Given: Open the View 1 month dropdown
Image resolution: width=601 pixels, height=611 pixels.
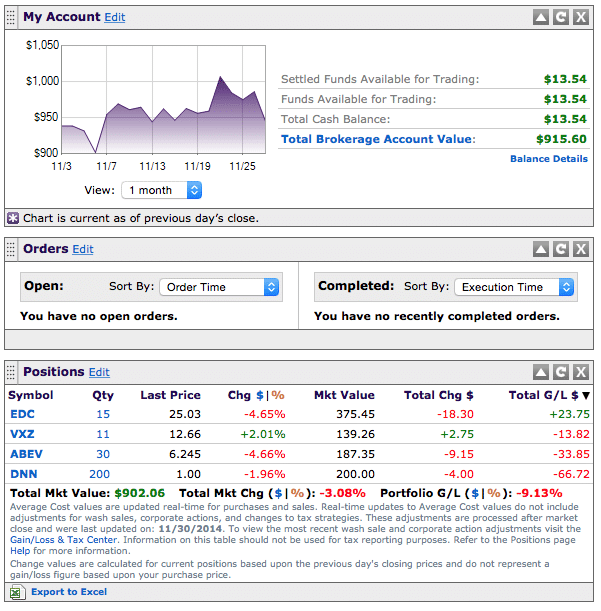Looking at the screenshot, I should (x=161, y=190).
